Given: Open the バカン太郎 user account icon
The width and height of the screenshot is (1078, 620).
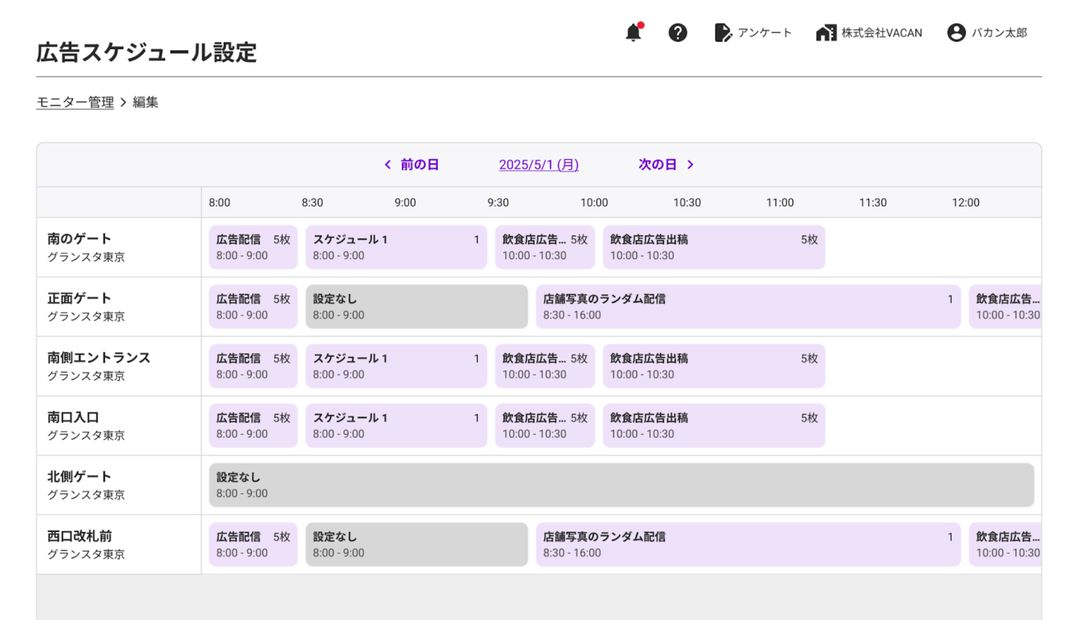Looking at the screenshot, I should pyautogui.click(x=956, y=32).
